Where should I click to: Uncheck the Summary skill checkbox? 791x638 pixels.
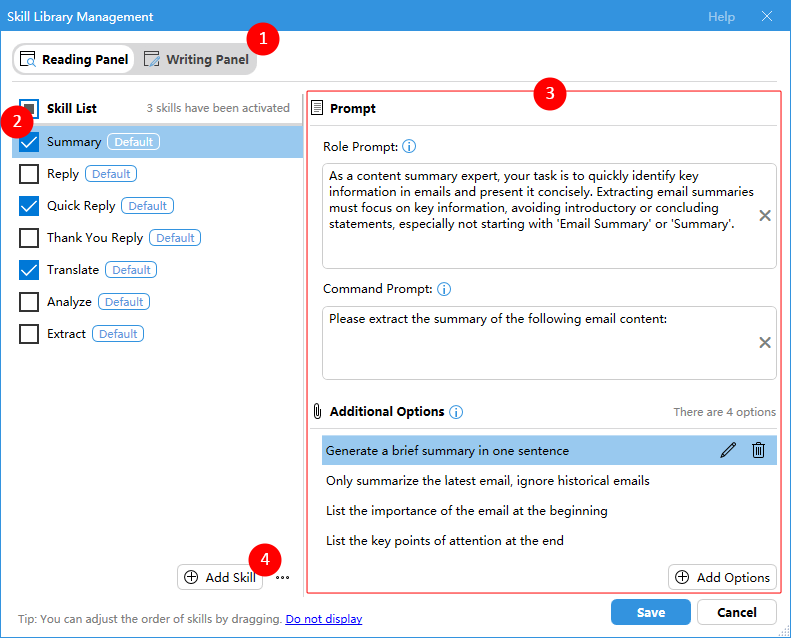(x=29, y=142)
